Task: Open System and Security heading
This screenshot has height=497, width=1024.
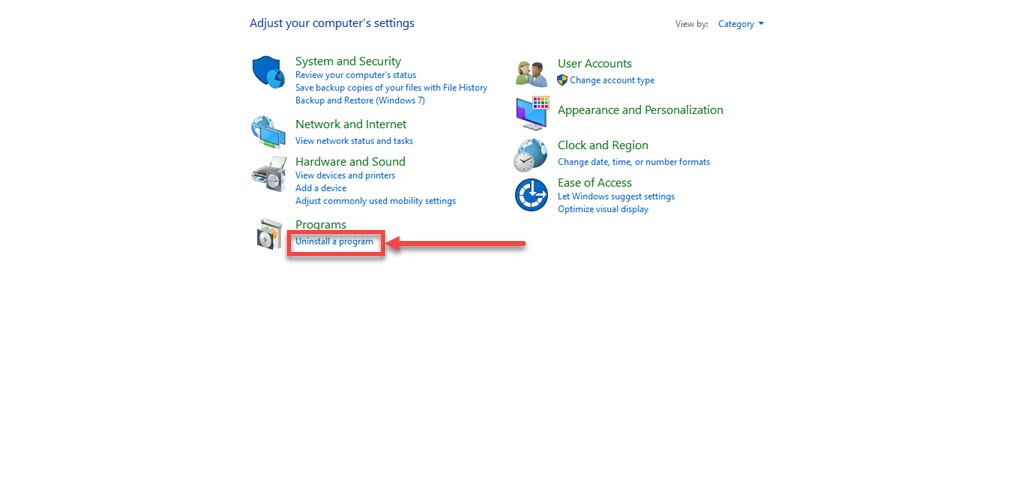Action: click(x=348, y=61)
